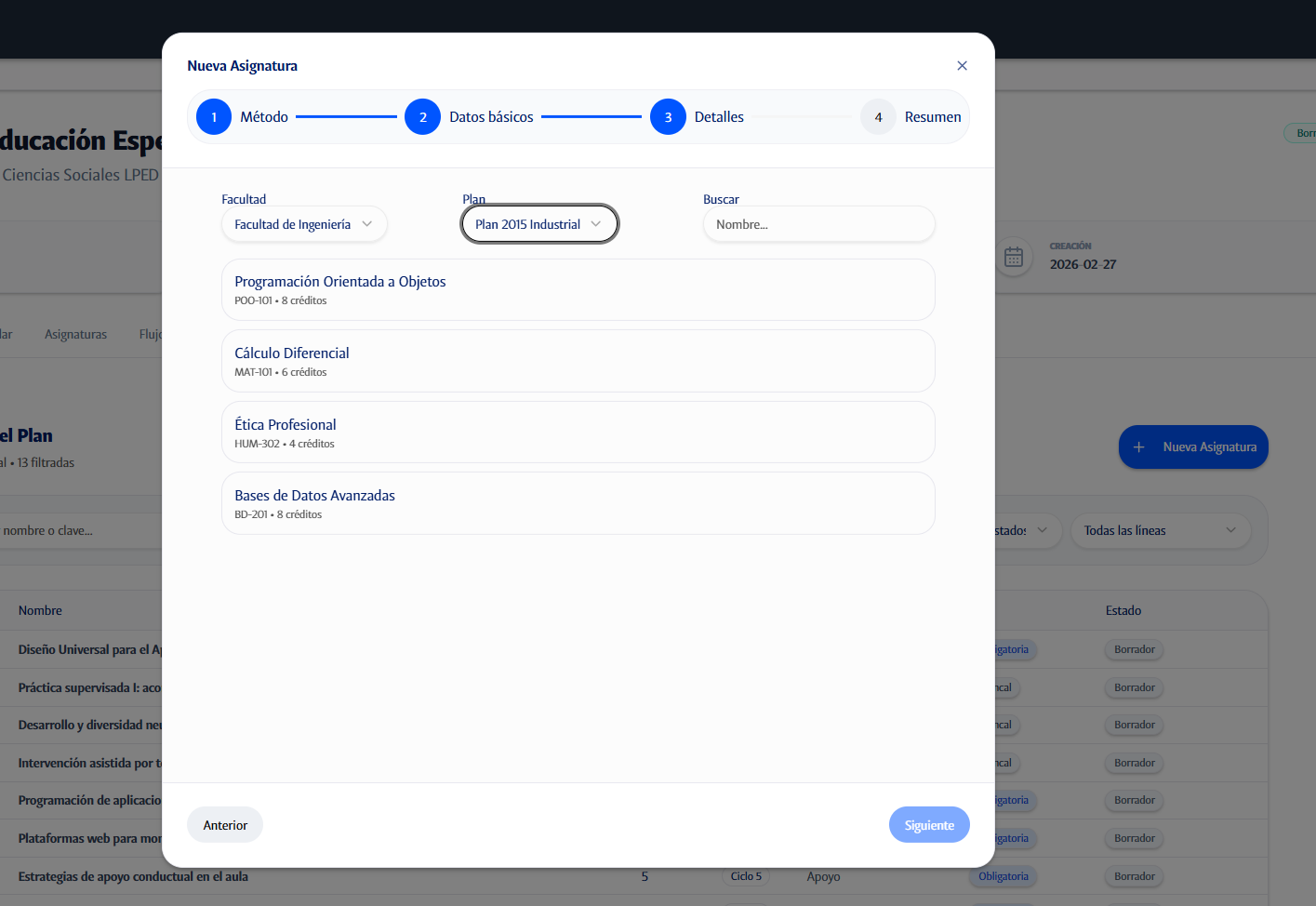Click Borrador badge in Desarrollo y diversidad row

tap(1135, 725)
